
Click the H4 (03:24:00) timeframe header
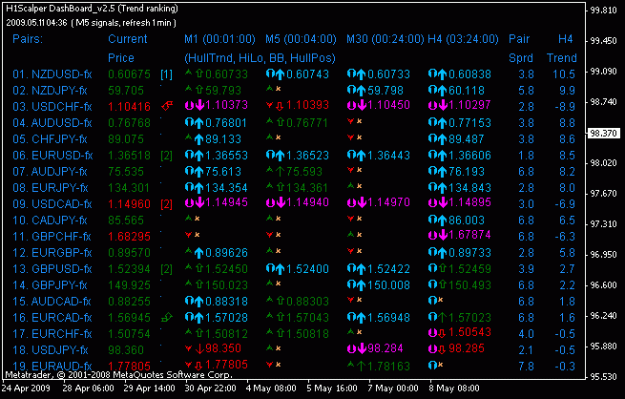[x=463, y=39]
